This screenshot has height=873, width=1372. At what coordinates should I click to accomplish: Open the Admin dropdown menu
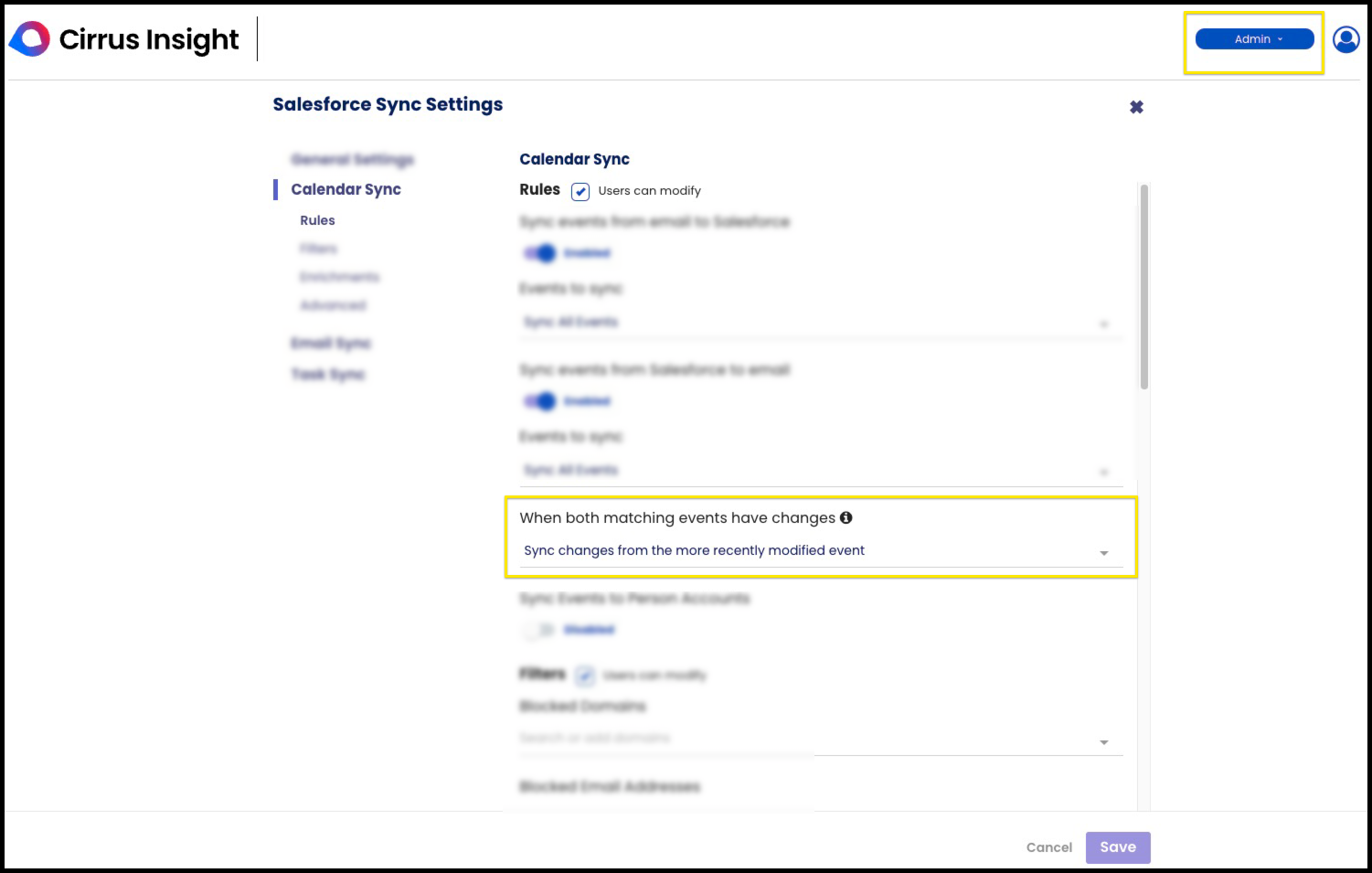1254,39
